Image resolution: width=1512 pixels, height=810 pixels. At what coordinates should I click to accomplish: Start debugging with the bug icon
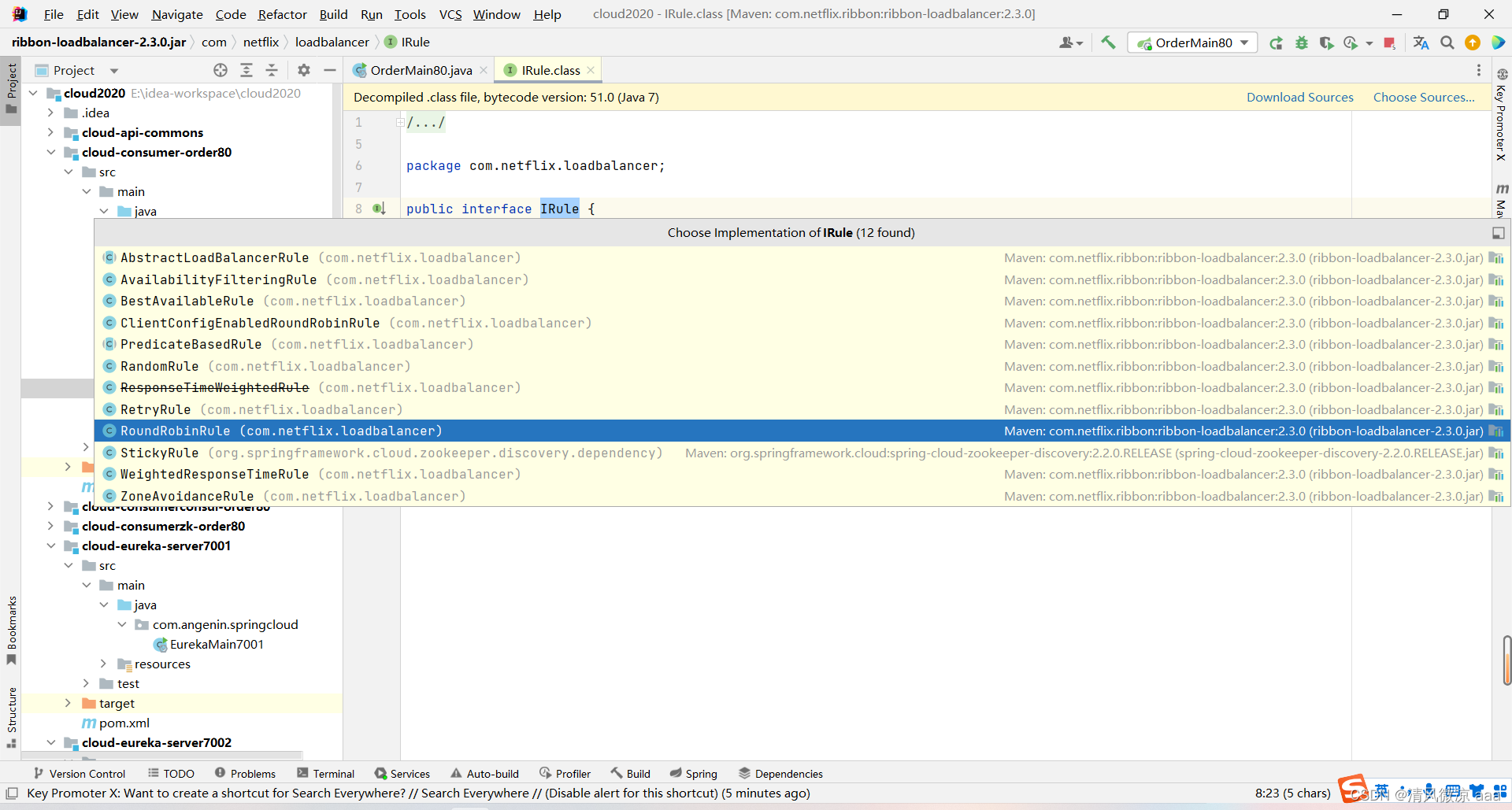click(1302, 43)
